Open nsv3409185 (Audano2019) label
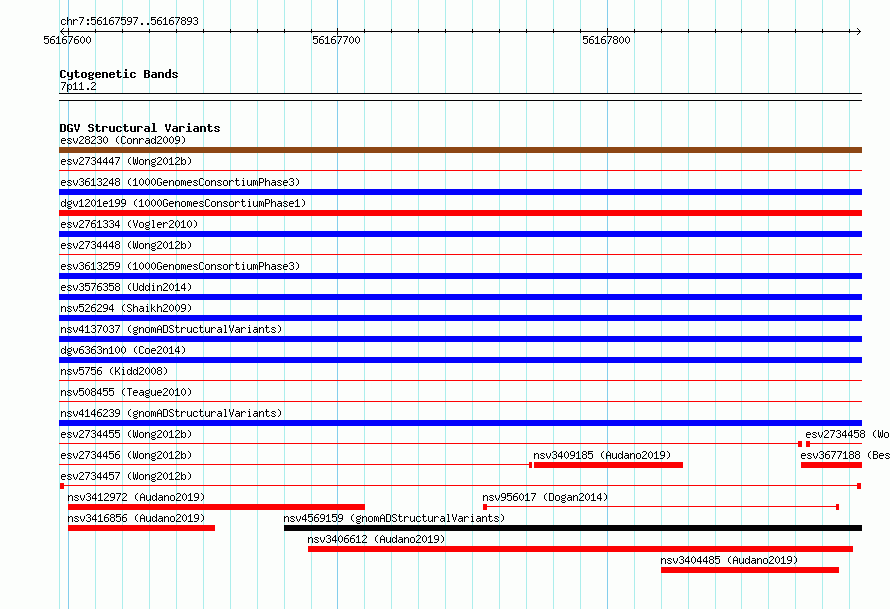The height and width of the screenshot is (609, 890). [602, 455]
